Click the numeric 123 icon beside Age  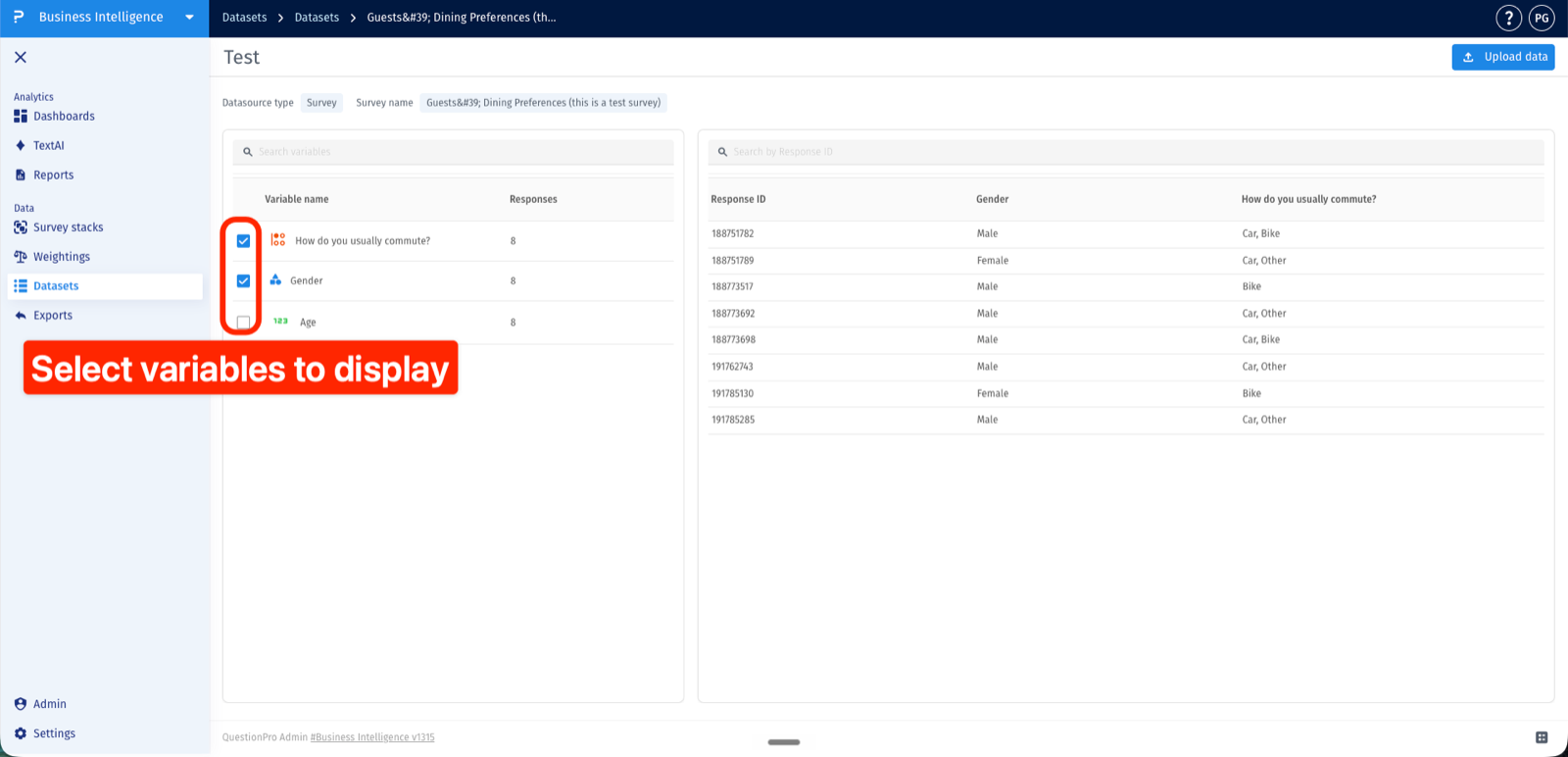click(x=280, y=321)
